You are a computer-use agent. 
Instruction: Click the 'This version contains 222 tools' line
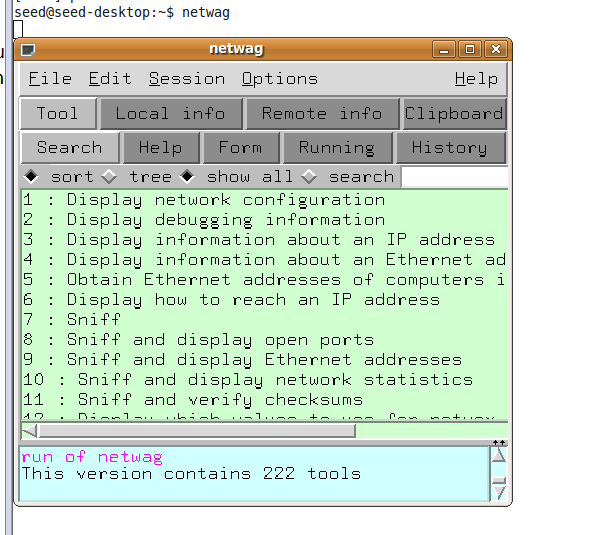click(191, 474)
